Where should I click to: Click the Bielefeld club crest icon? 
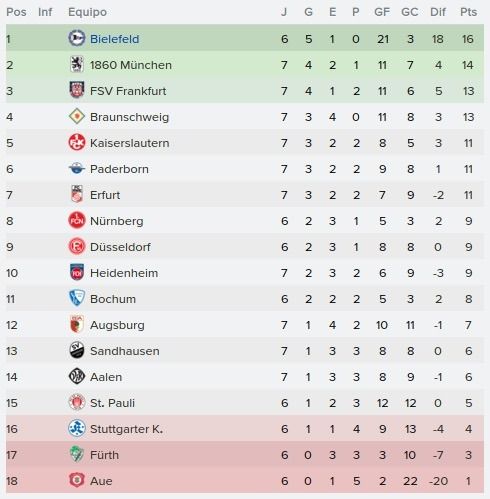point(77,38)
